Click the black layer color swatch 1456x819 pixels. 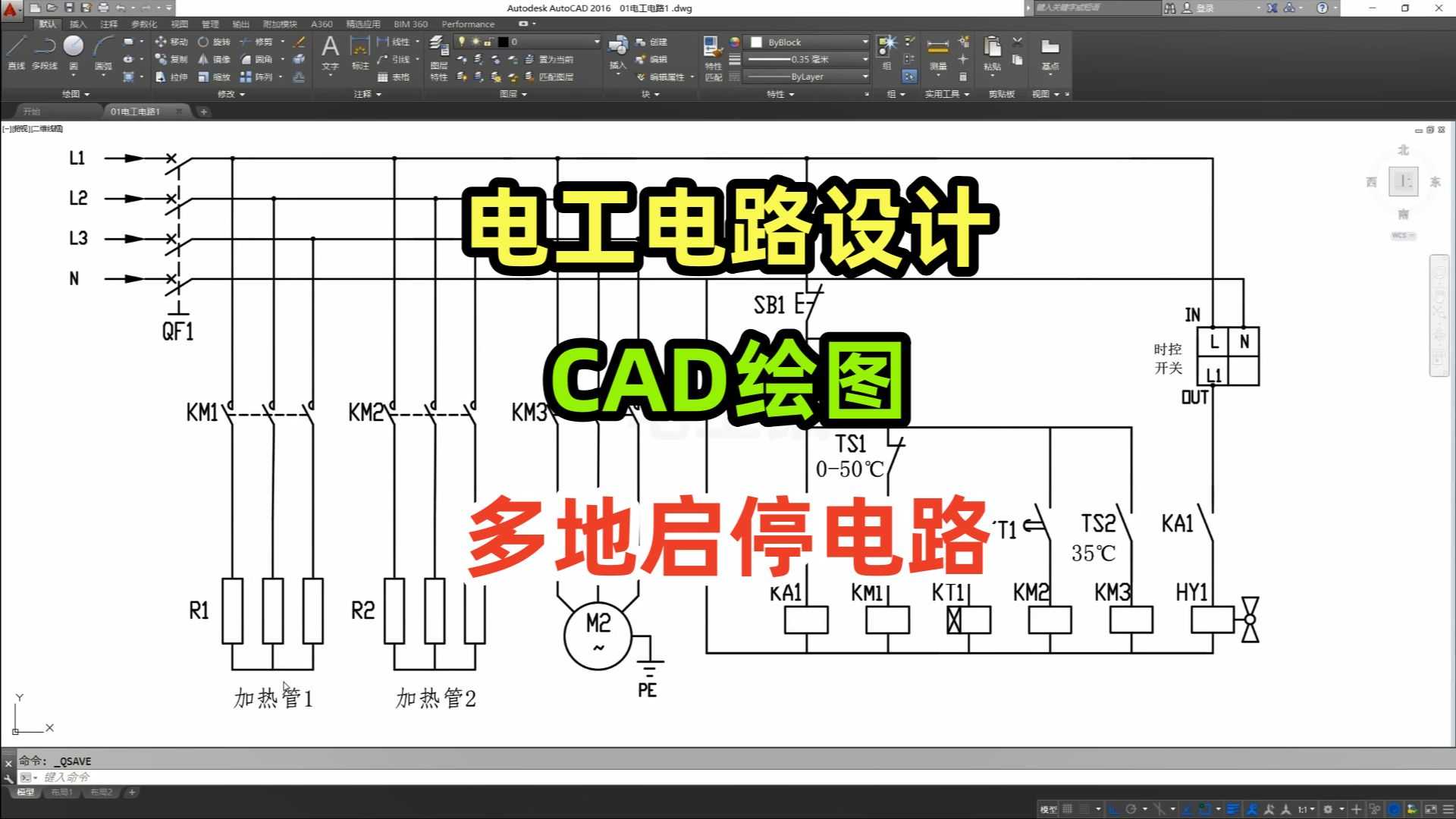[x=503, y=42]
